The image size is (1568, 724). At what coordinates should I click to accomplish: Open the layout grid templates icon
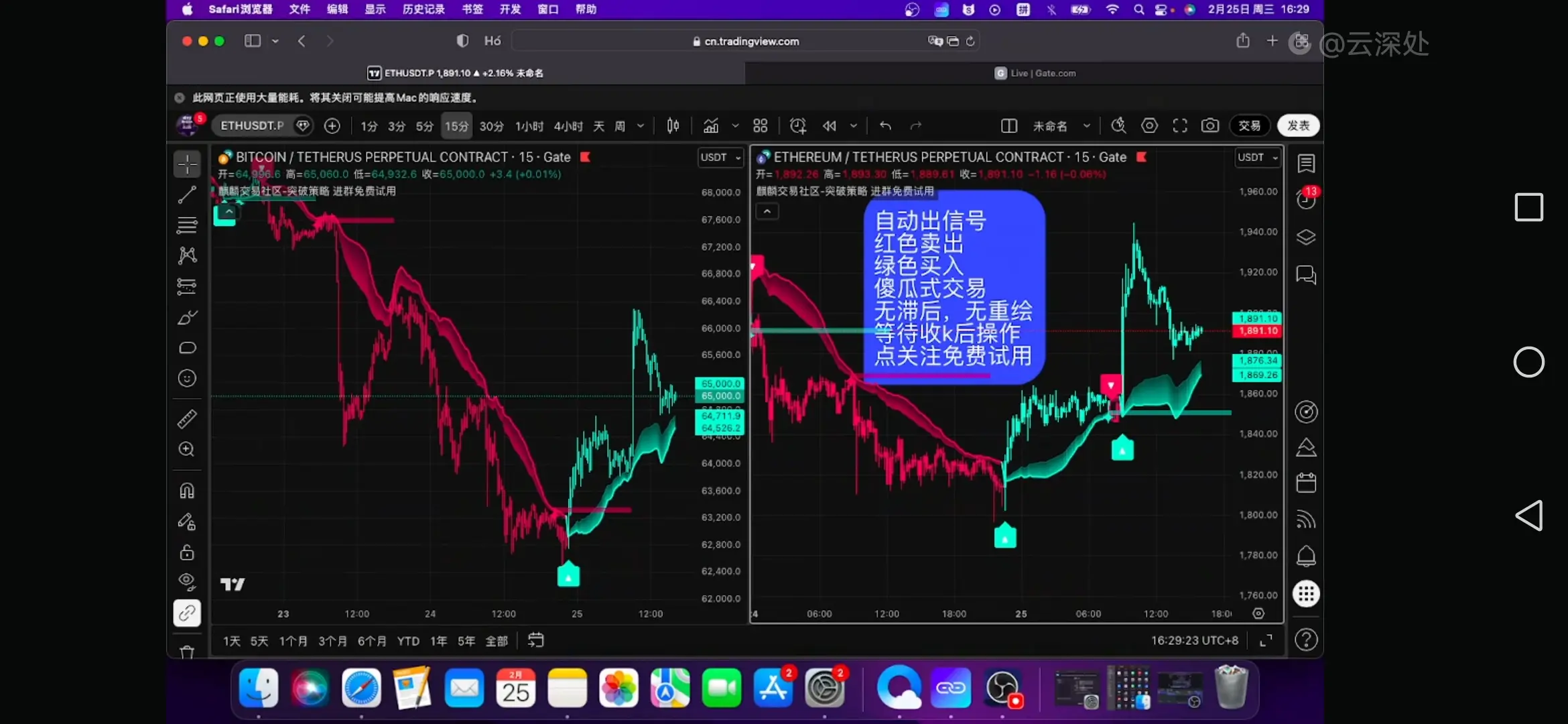(x=760, y=125)
